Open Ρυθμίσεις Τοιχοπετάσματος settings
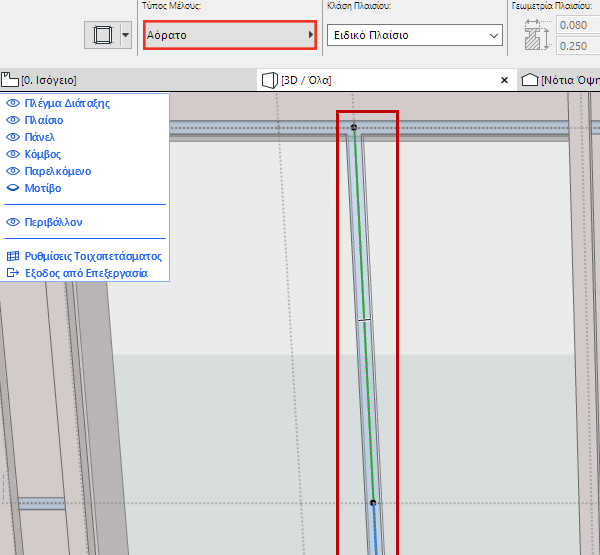The image size is (600, 555). point(91,256)
